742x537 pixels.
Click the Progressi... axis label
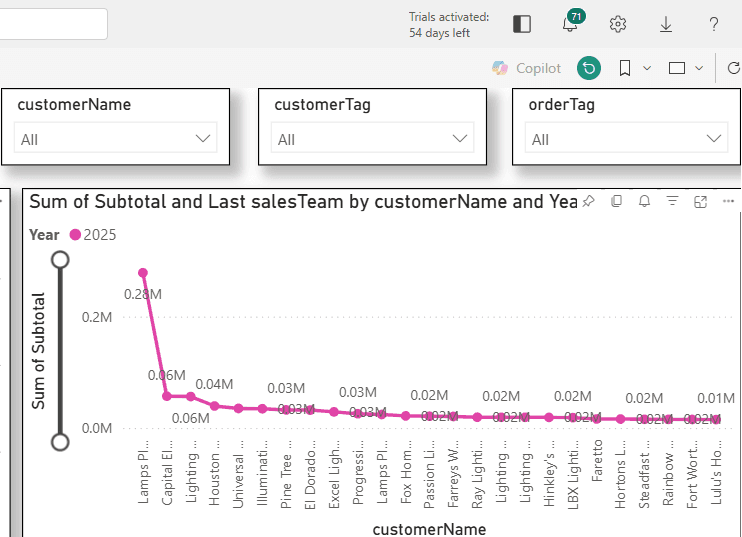[x=358, y=473]
